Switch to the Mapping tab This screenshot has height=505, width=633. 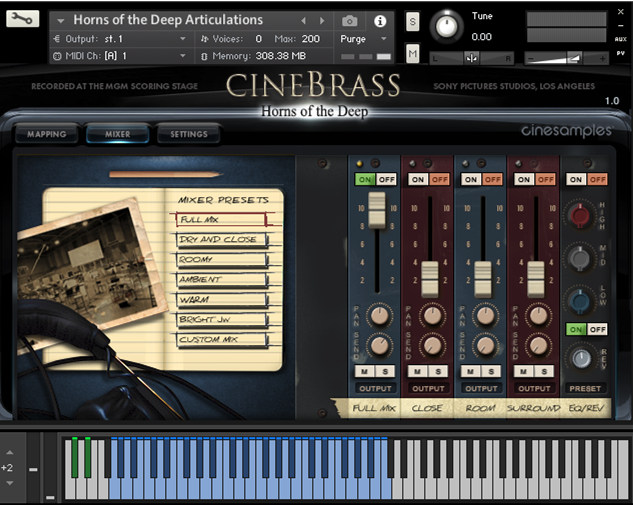(46, 134)
